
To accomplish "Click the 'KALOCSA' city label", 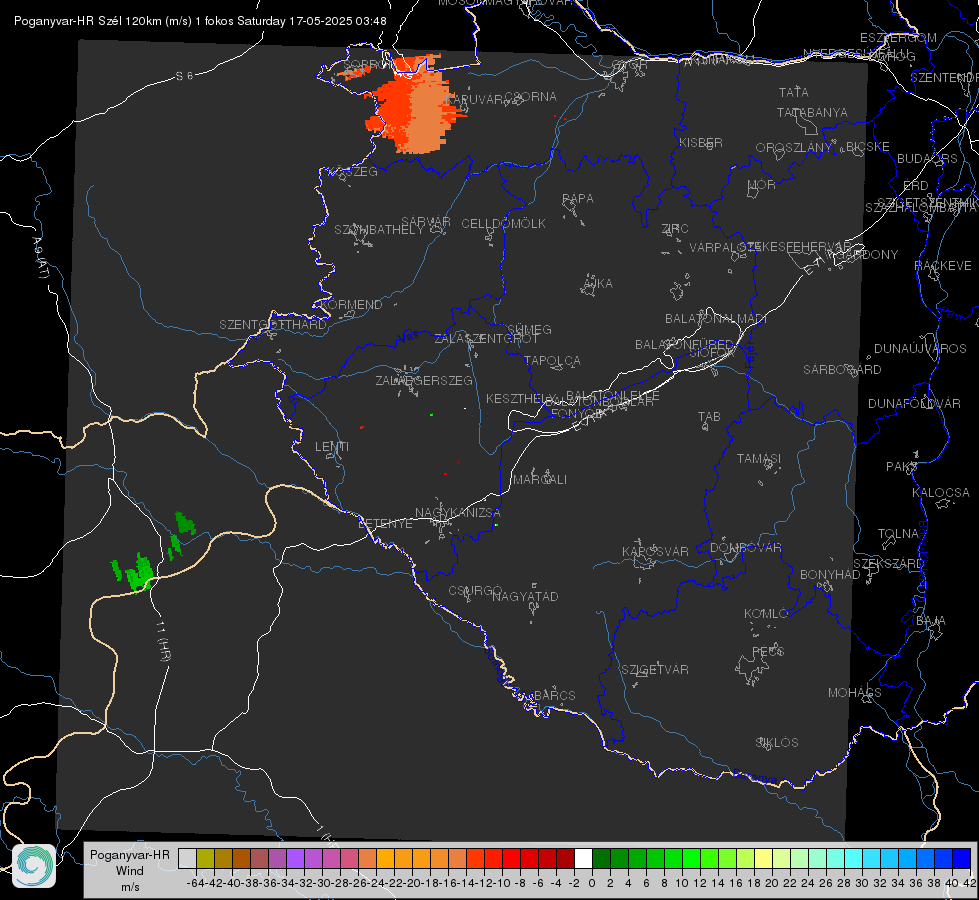I will (940, 493).
